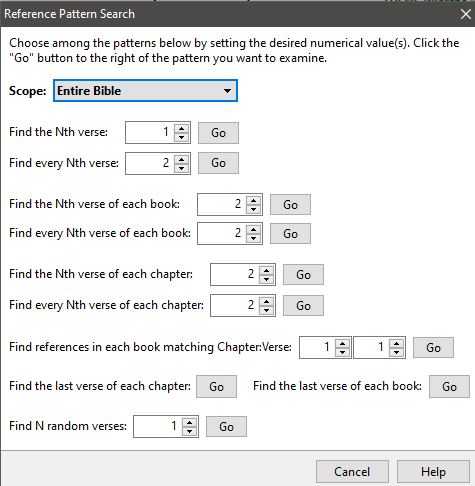Open Help for Reference Pattern Search

[433, 472]
